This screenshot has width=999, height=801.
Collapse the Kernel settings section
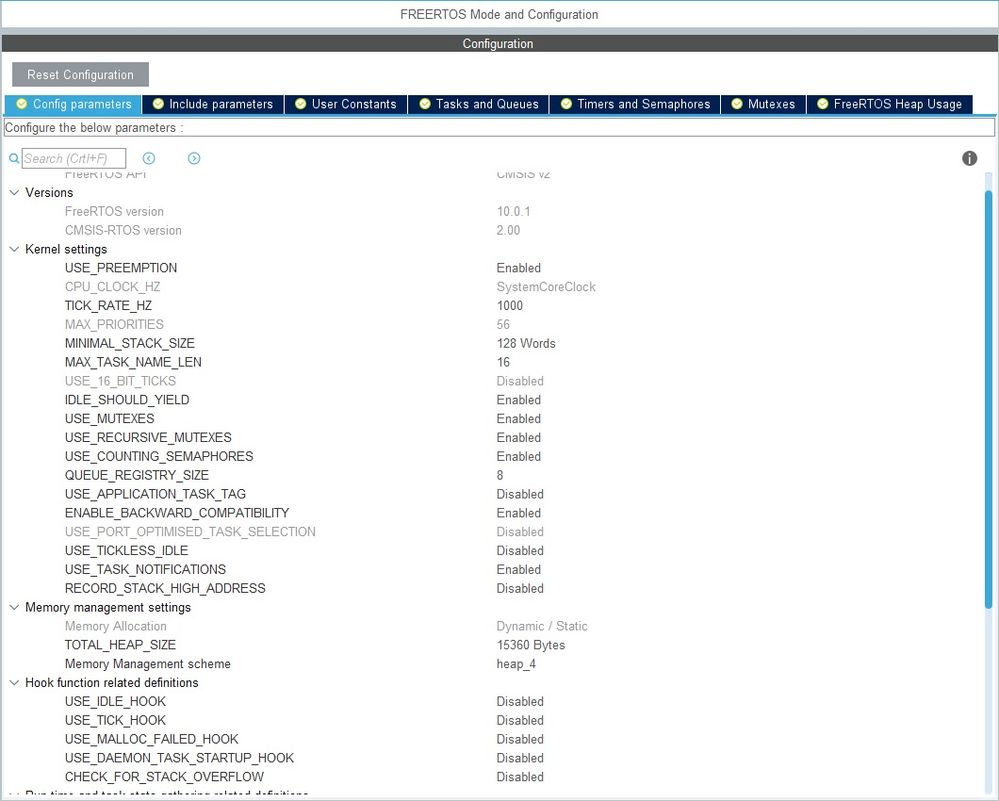tap(14, 249)
